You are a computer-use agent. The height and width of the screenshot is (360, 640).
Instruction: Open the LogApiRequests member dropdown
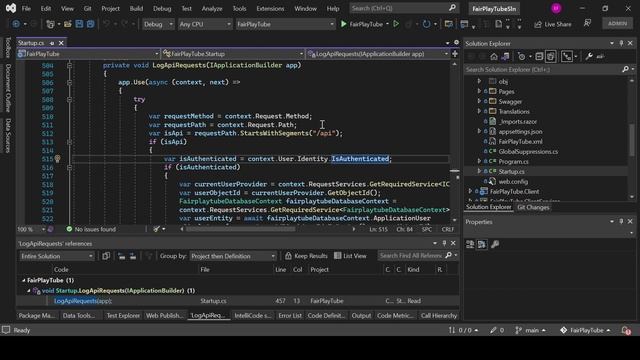pyautogui.click(x=378, y=54)
